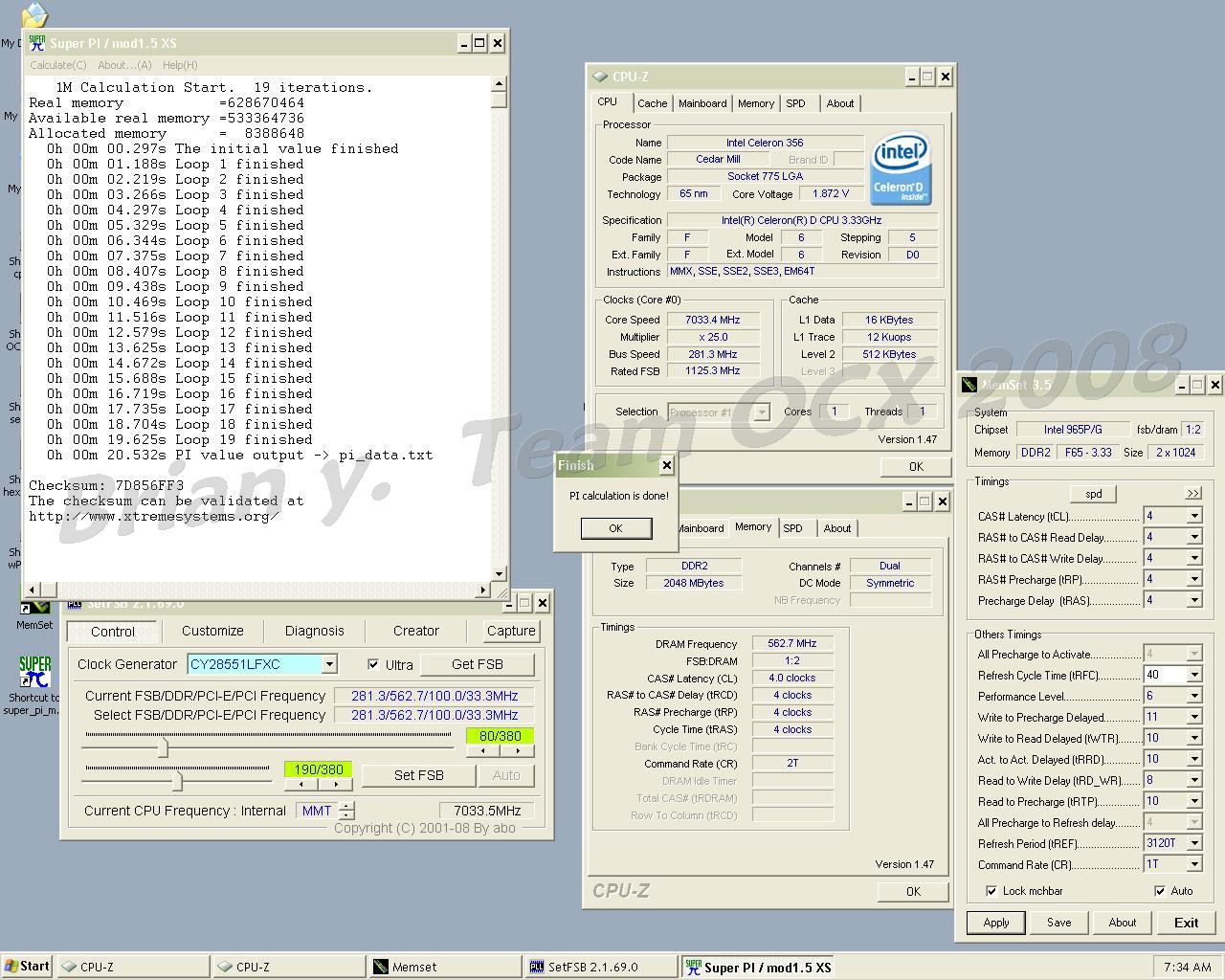Screen dimensions: 1225x980
Task: Click OK in the top CPU-Z window
Action: 916,466
